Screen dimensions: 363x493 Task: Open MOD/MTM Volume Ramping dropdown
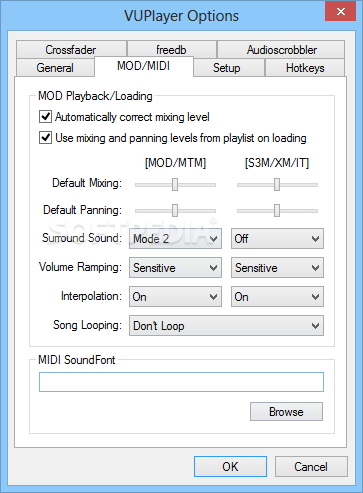(x=175, y=268)
